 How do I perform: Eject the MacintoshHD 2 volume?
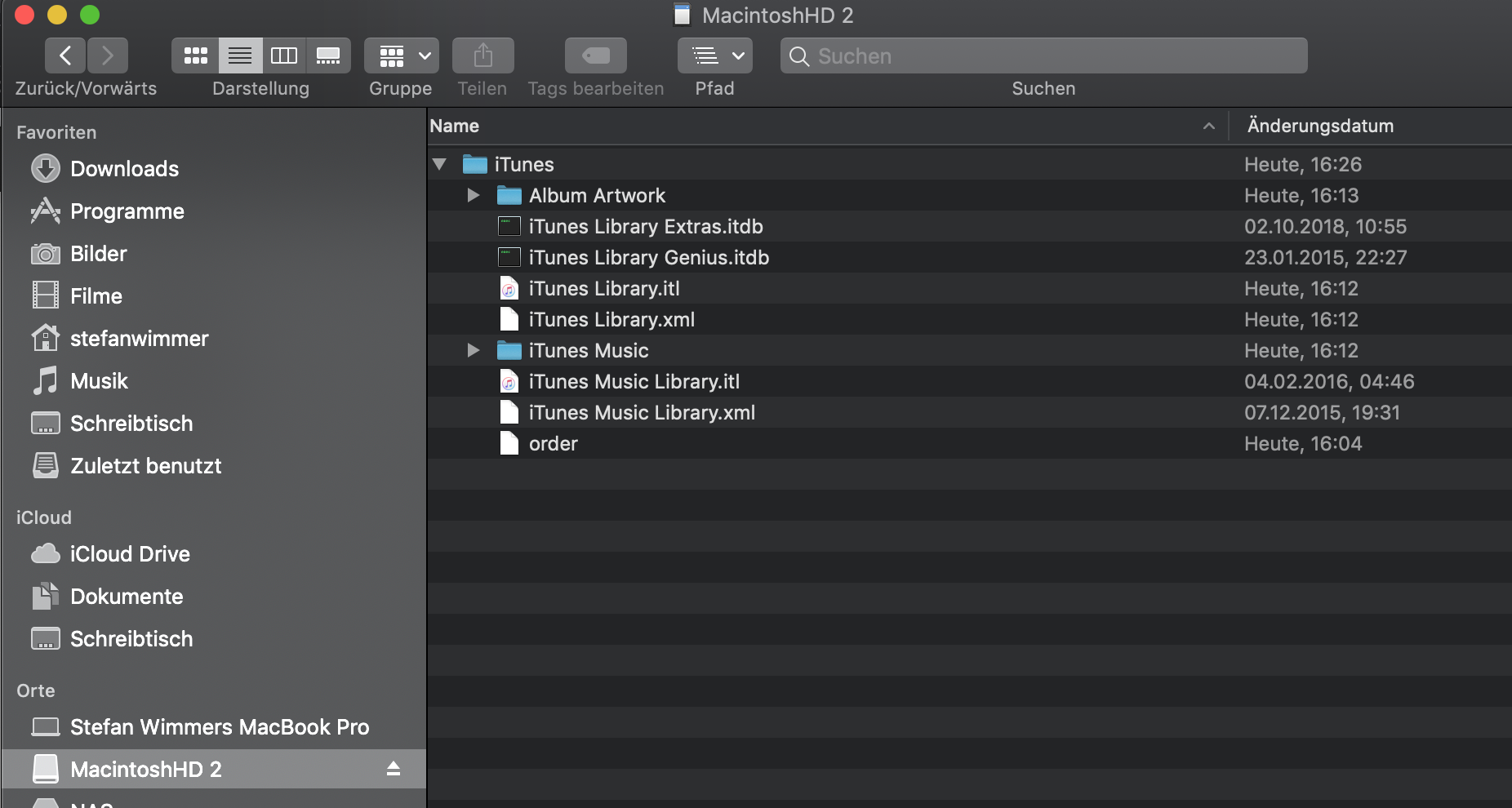pos(394,769)
